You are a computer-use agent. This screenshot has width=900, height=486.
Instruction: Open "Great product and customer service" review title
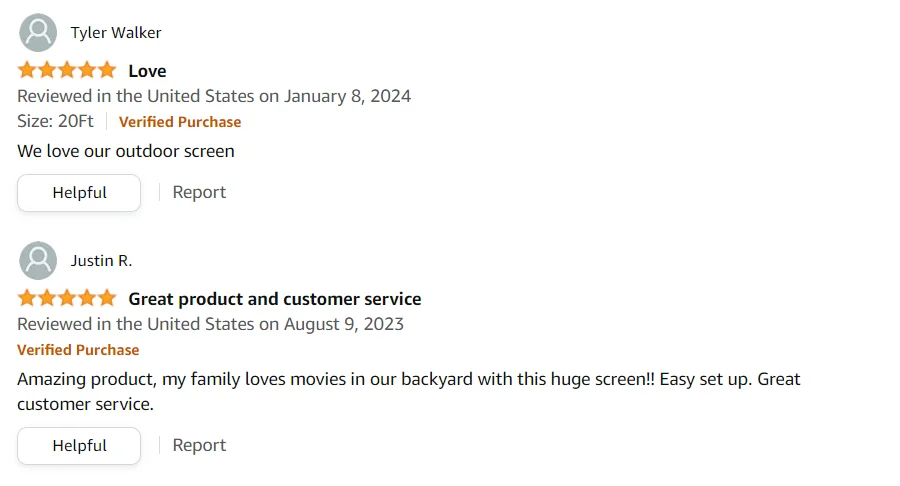click(274, 299)
